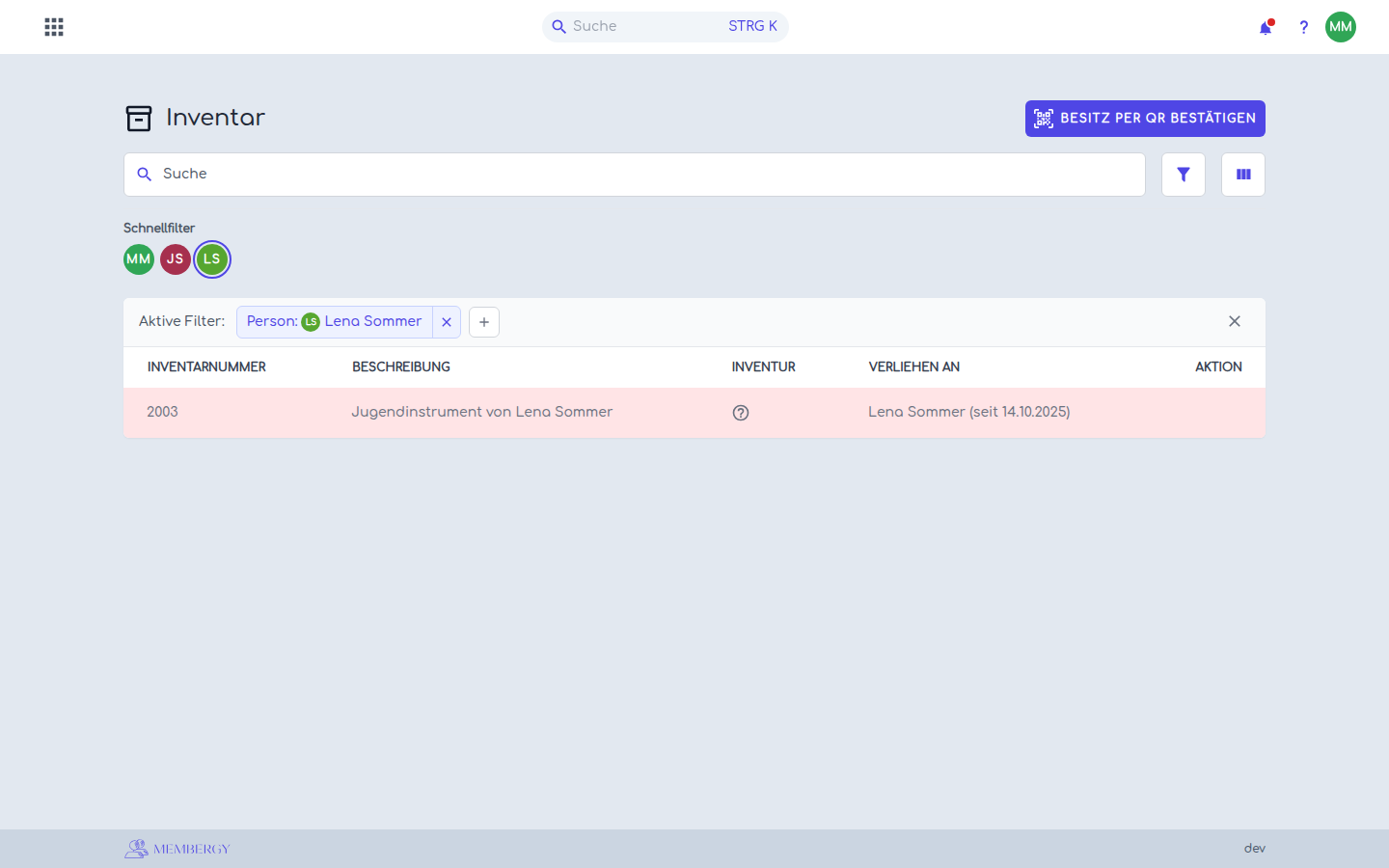This screenshot has height=868, width=1389.
Task: Focus the Inventar search field
Action: click(635, 175)
